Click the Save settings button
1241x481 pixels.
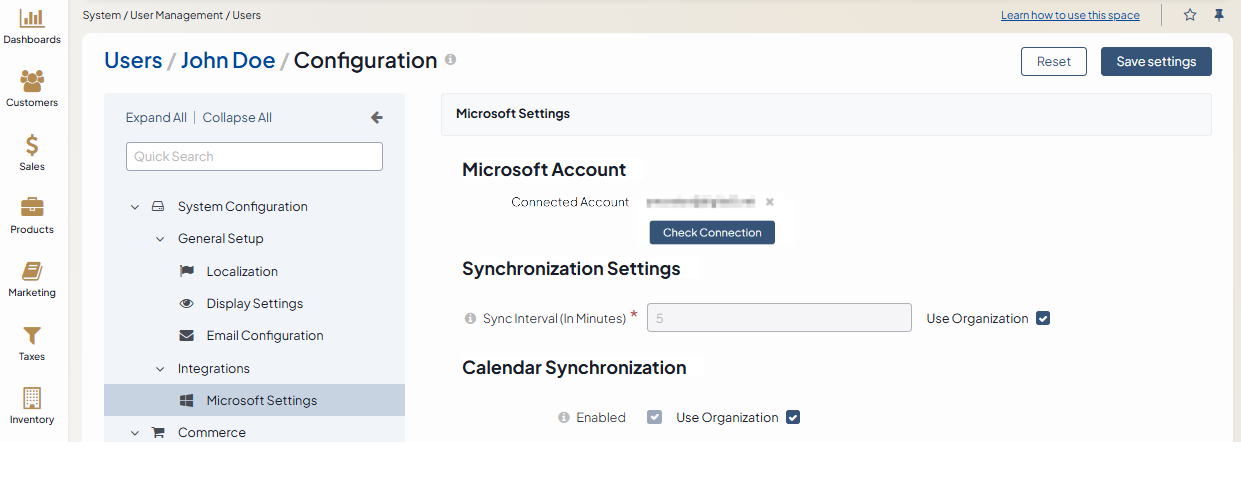[1156, 62]
